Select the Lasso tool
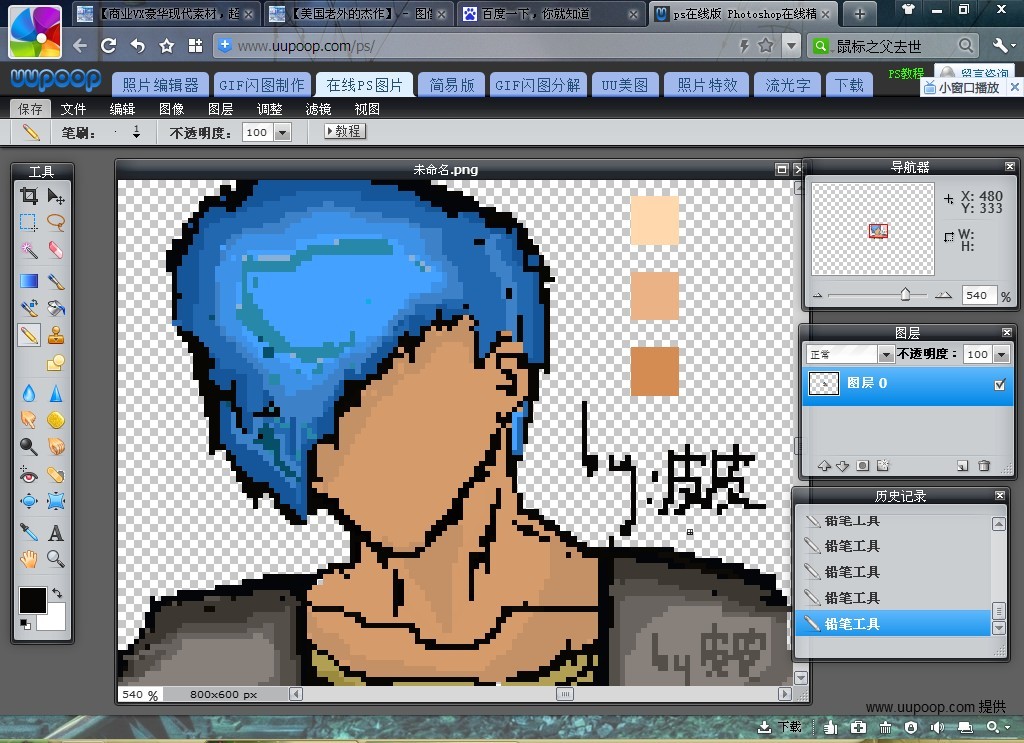The width and height of the screenshot is (1024, 743). (x=56, y=223)
